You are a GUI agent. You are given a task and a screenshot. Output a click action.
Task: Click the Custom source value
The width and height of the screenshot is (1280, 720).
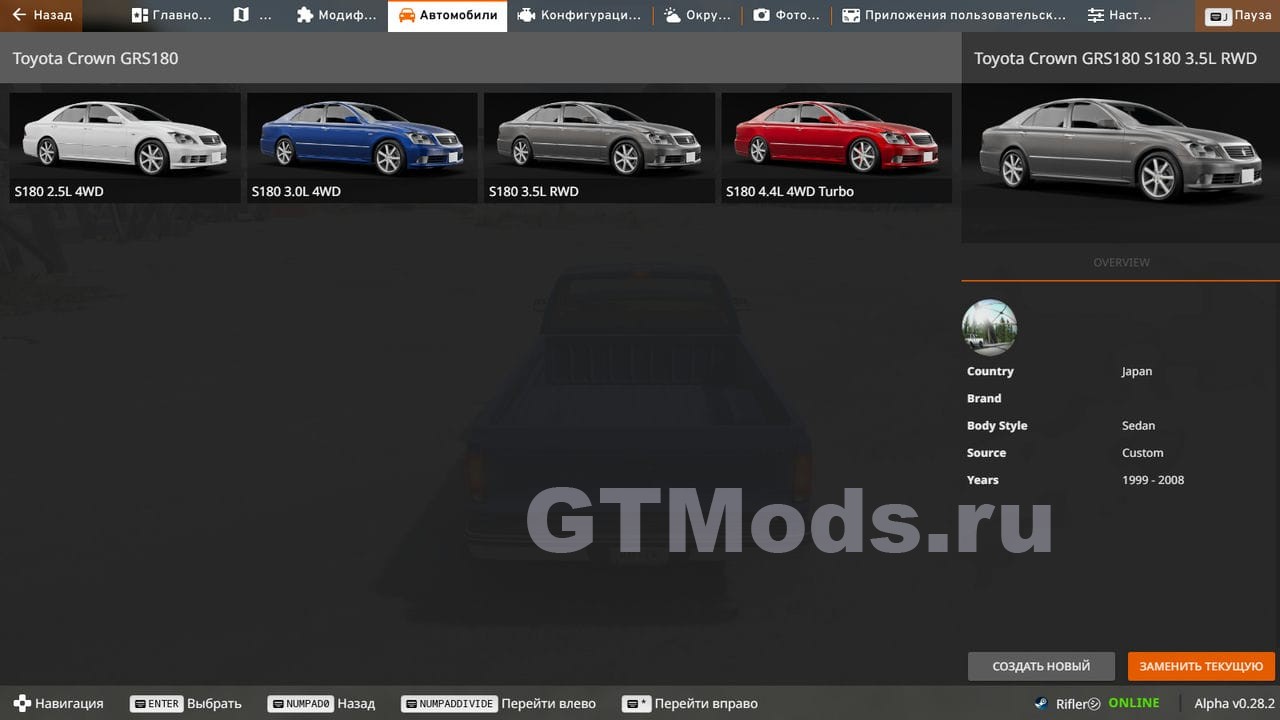click(x=1142, y=453)
